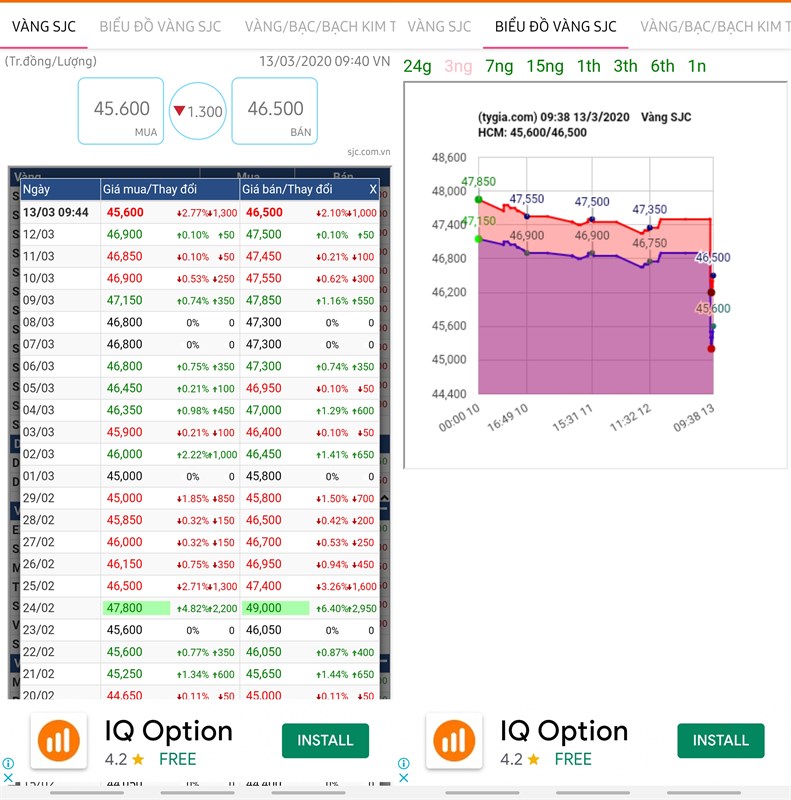Select the 09/03 row date

(38, 300)
